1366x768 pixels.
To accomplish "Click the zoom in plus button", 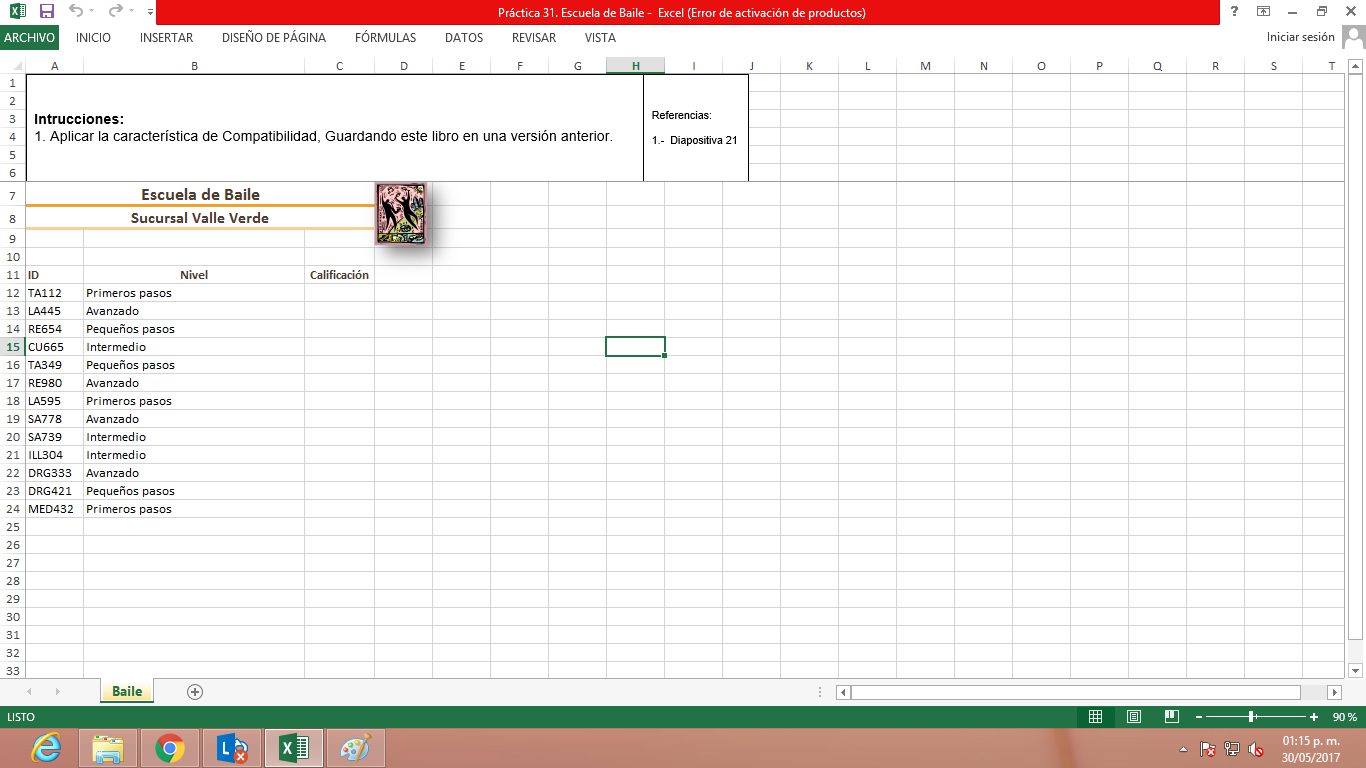I will point(1314,717).
